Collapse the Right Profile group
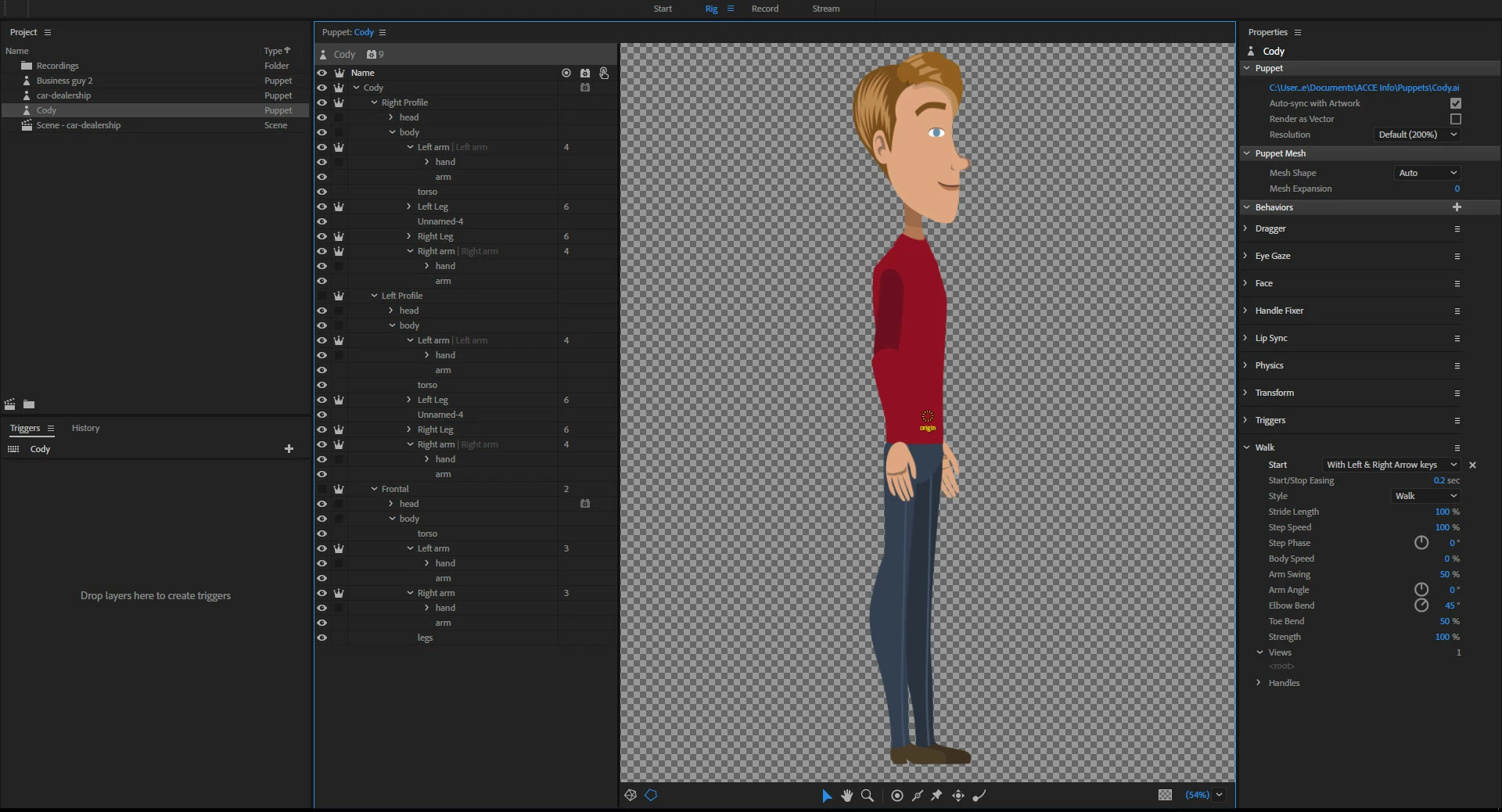Screen dimensions: 1502x812 point(374,102)
